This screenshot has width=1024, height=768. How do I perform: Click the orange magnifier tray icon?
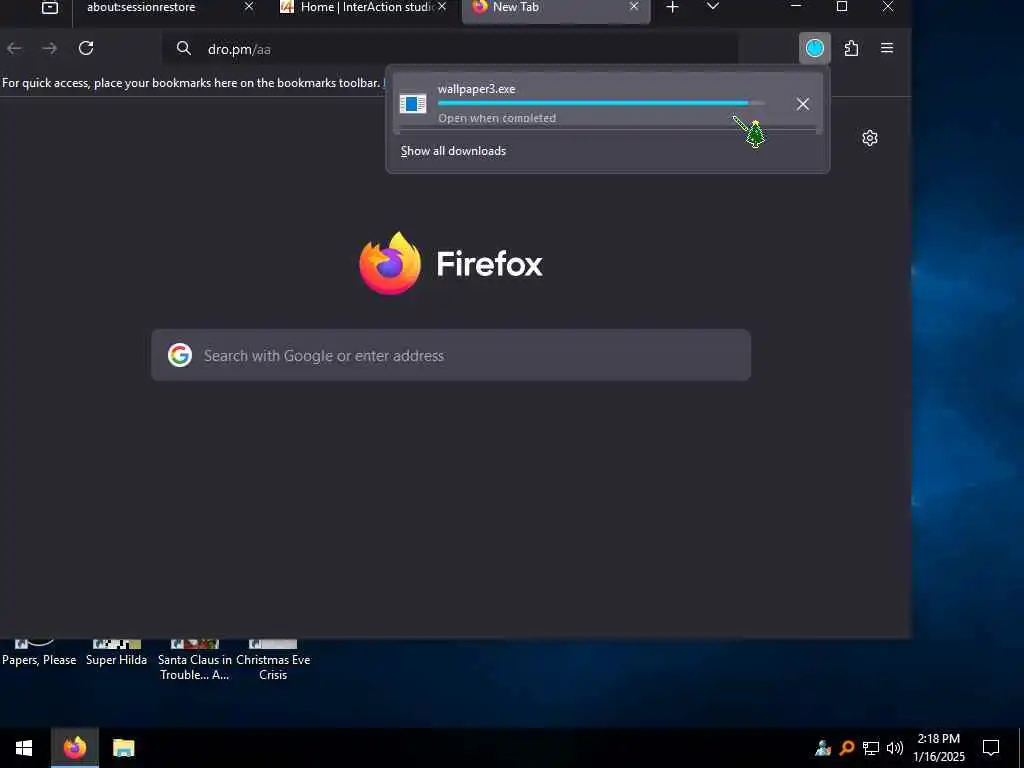pos(847,748)
